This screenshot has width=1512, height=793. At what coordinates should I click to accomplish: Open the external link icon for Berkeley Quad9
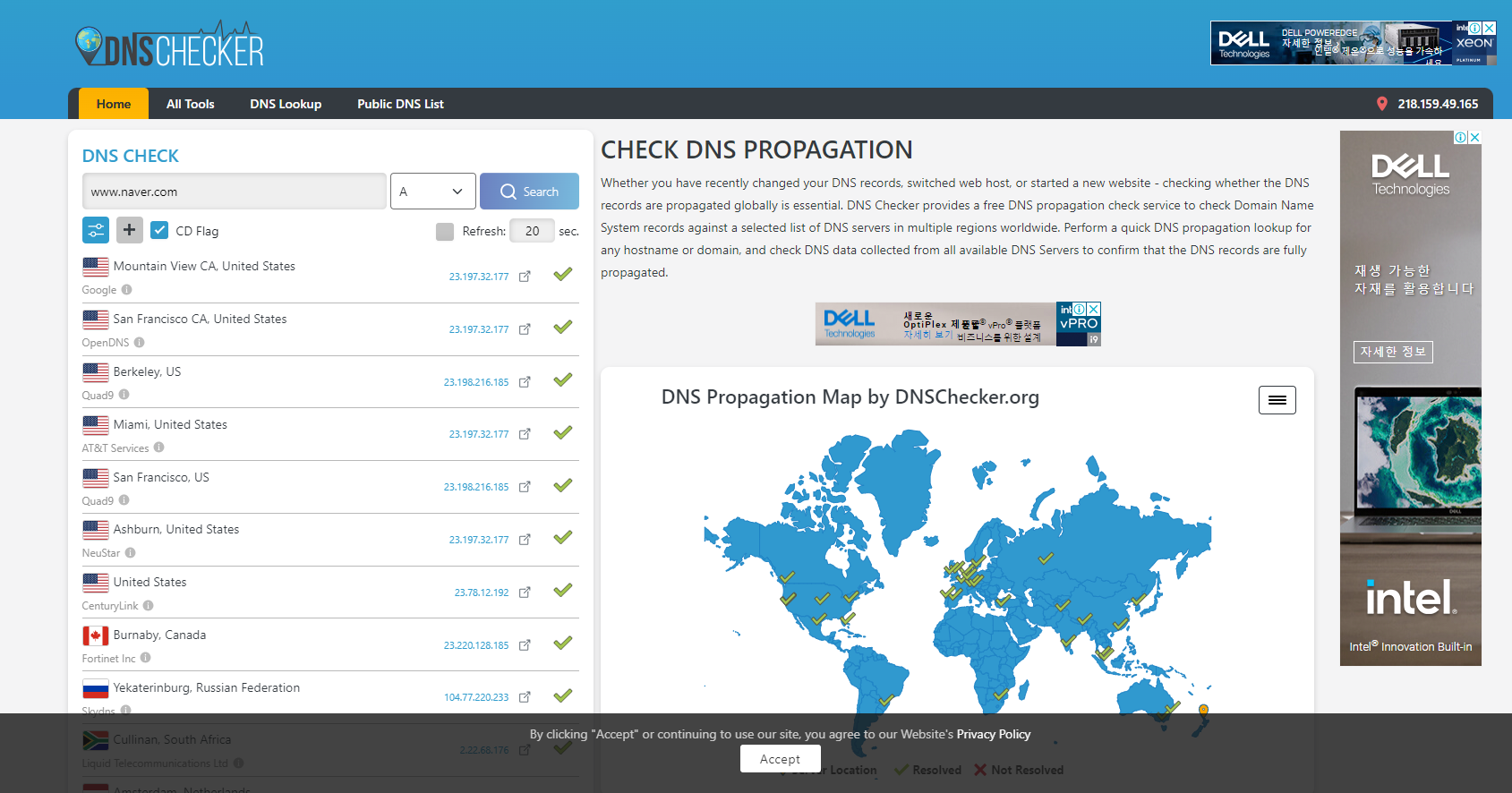click(x=525, y=382)
